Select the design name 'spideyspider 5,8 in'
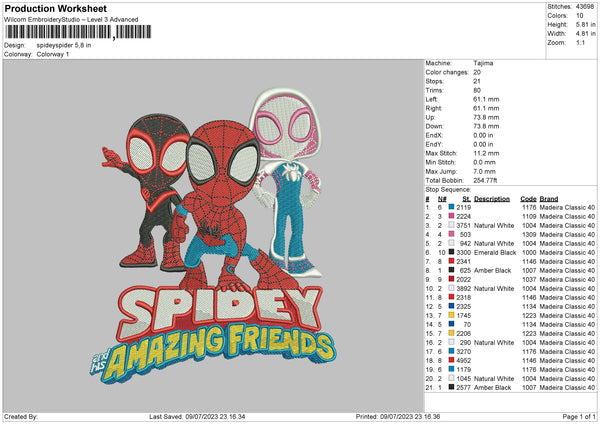 click(64, 45)
